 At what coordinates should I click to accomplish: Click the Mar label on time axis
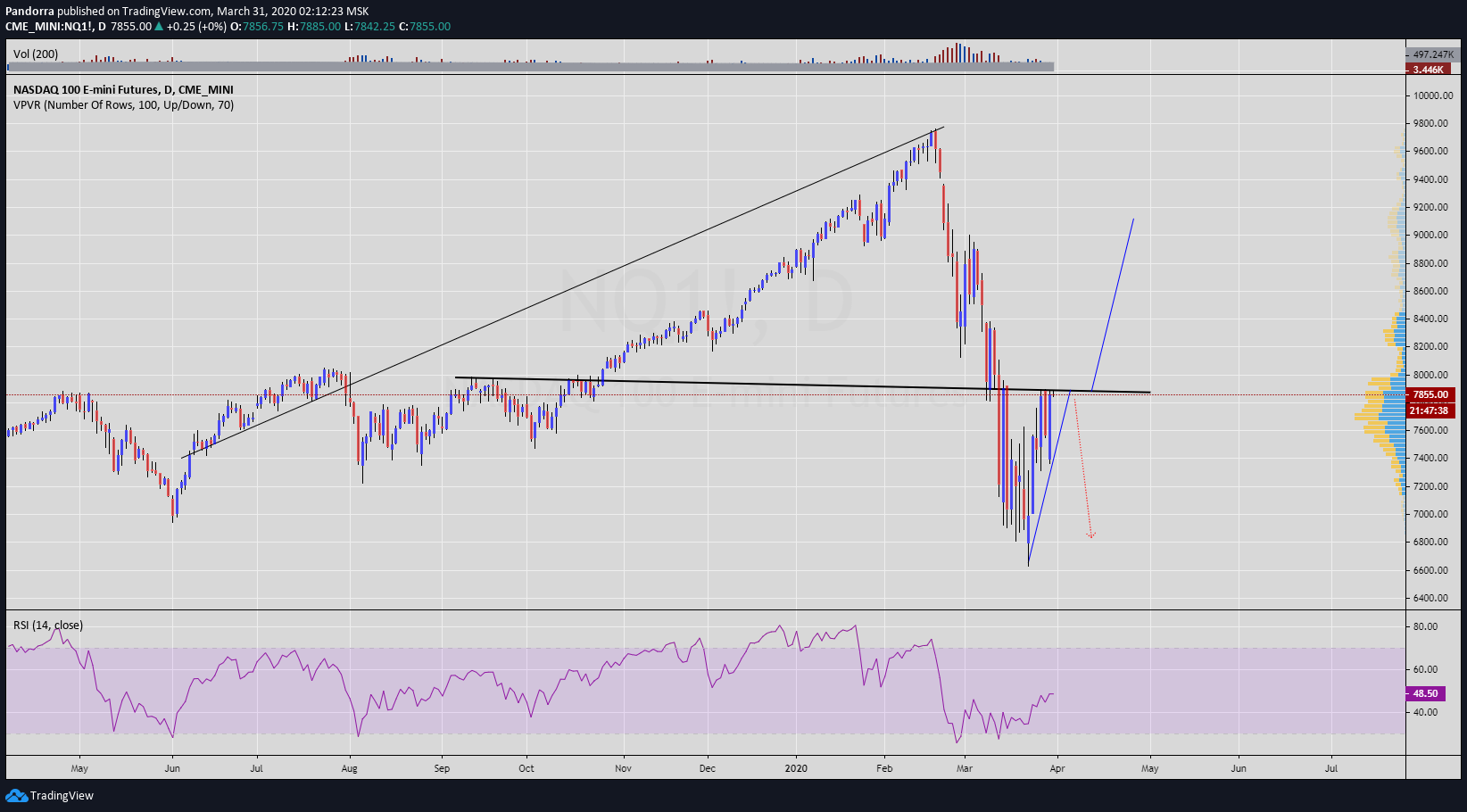(965, 768)
